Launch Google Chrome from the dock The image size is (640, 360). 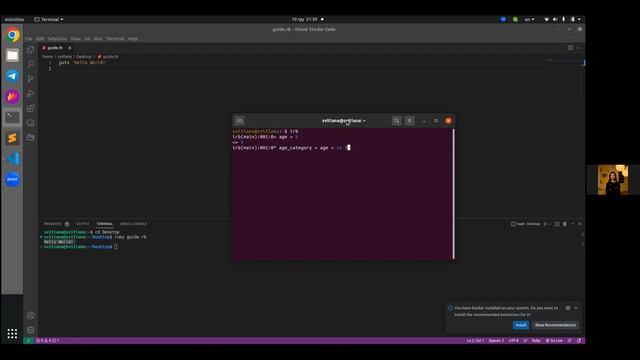pyautogui.click(x=12, y=35)
